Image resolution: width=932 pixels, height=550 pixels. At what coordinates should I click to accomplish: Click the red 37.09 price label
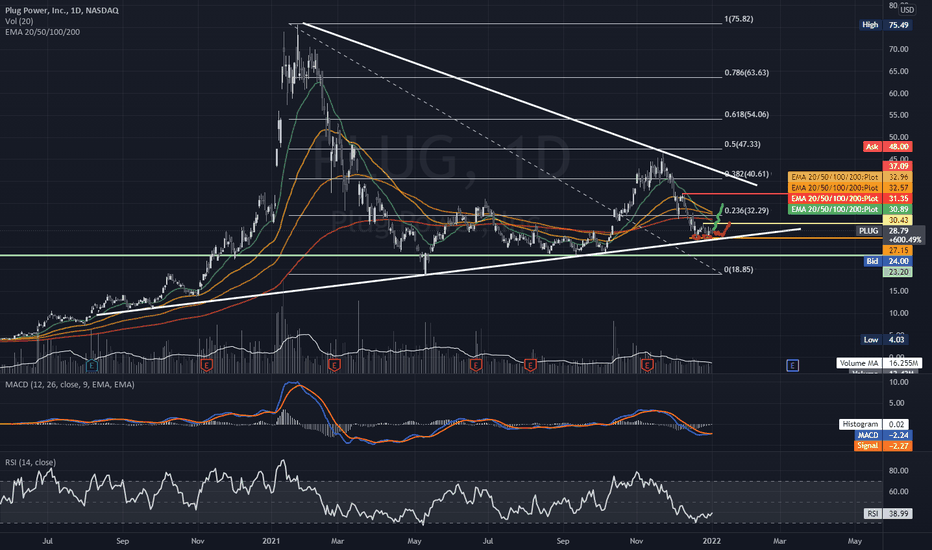click(898, 166)
